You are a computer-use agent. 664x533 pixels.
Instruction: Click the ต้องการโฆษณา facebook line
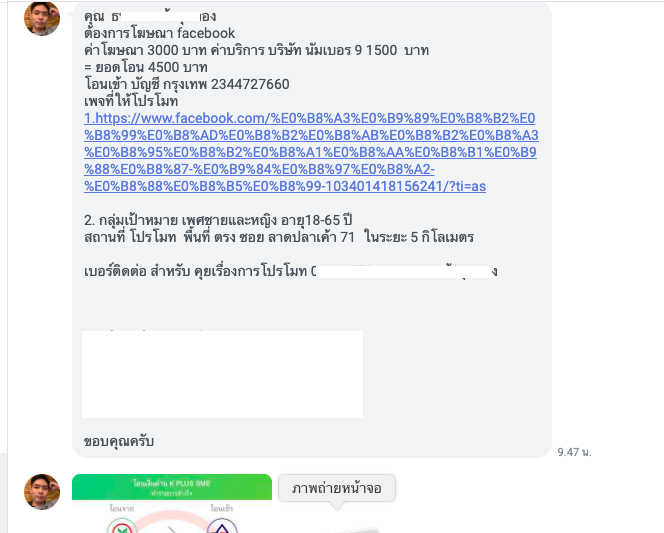point(159,33)
